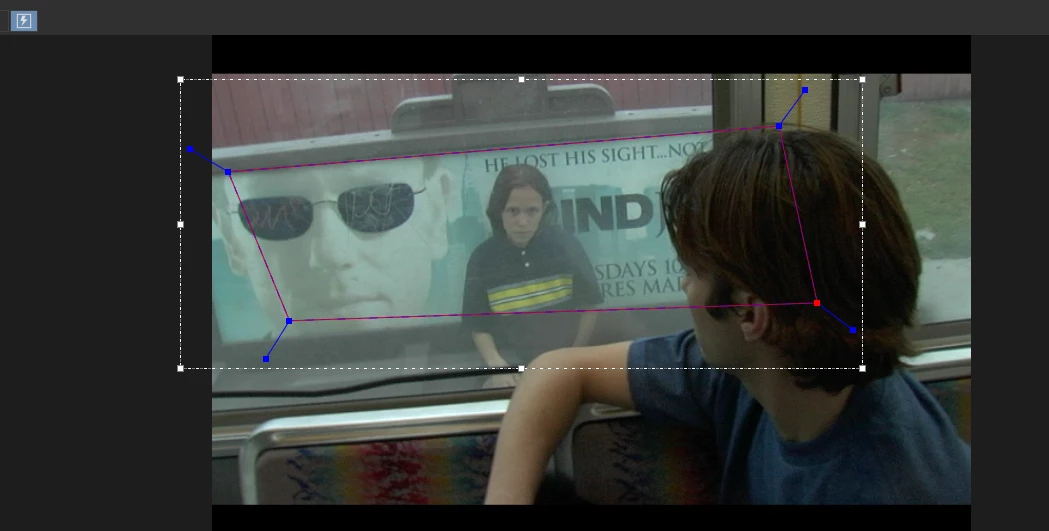Click the middle-left handle of the dashed bounding box
Viewport: 1049px width, 531px height.
tap(181, 225)
